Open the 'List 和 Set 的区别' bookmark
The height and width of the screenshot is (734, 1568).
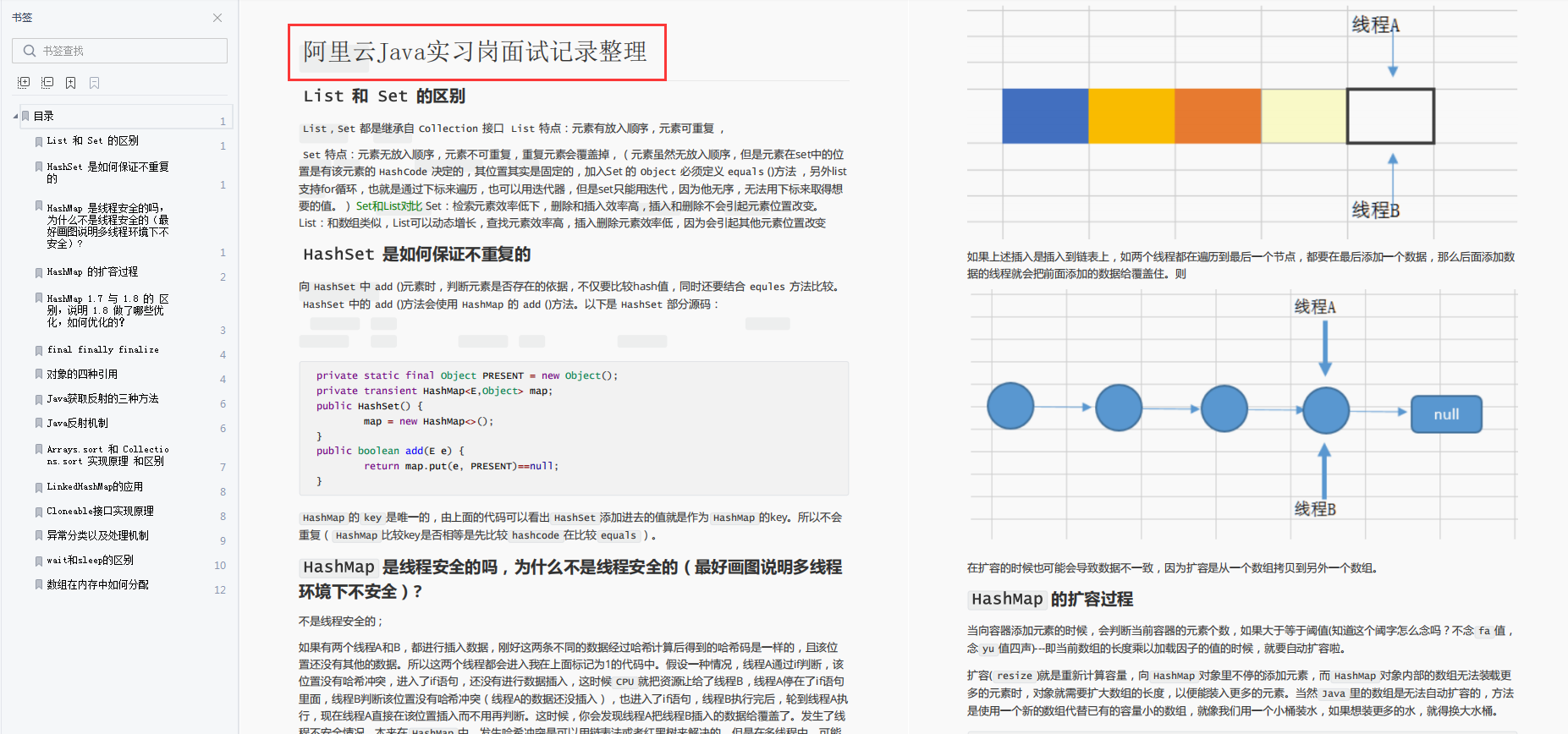tap(92, 140)
